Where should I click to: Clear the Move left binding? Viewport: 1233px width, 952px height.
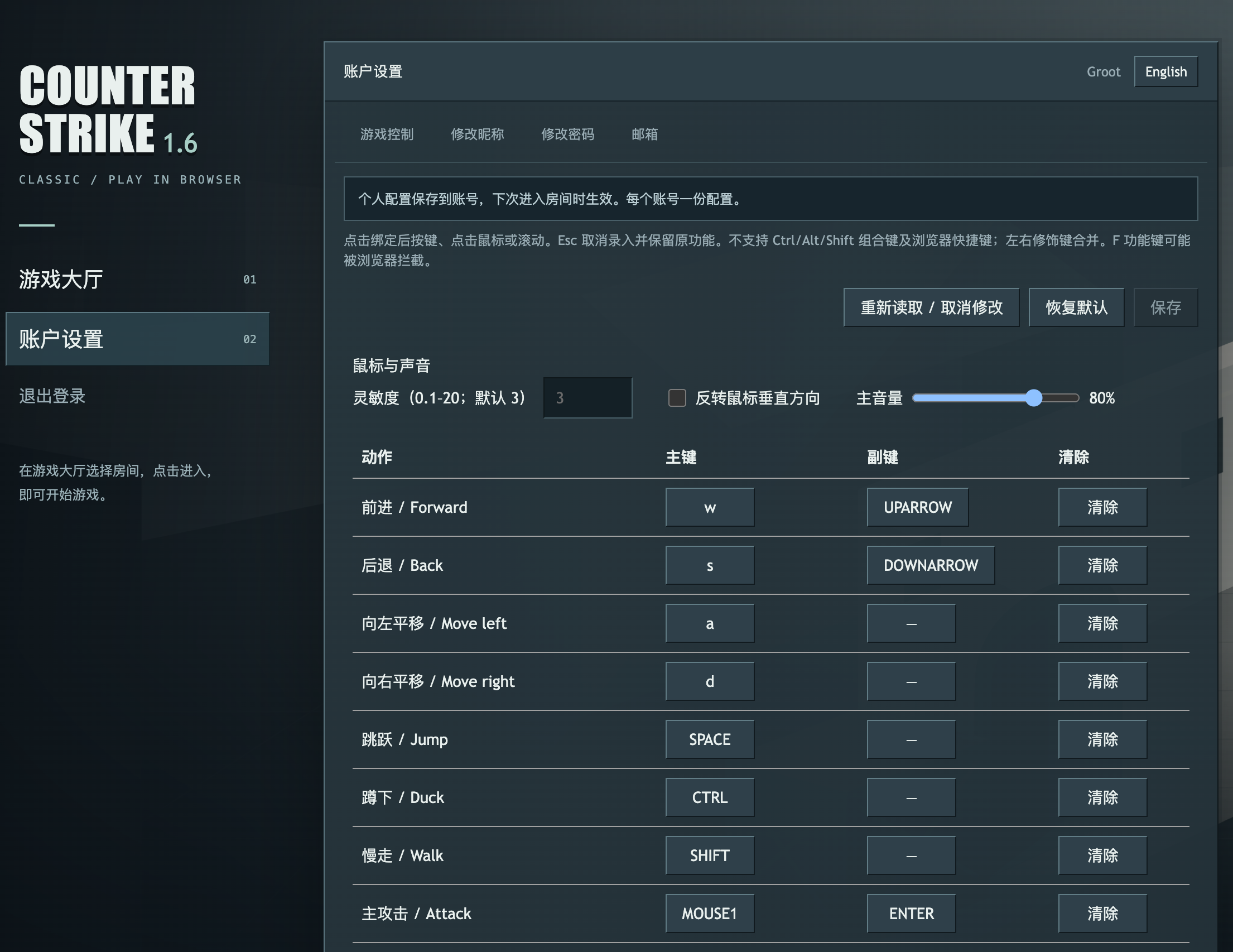pyautogui.click(x=1102, y=623)
